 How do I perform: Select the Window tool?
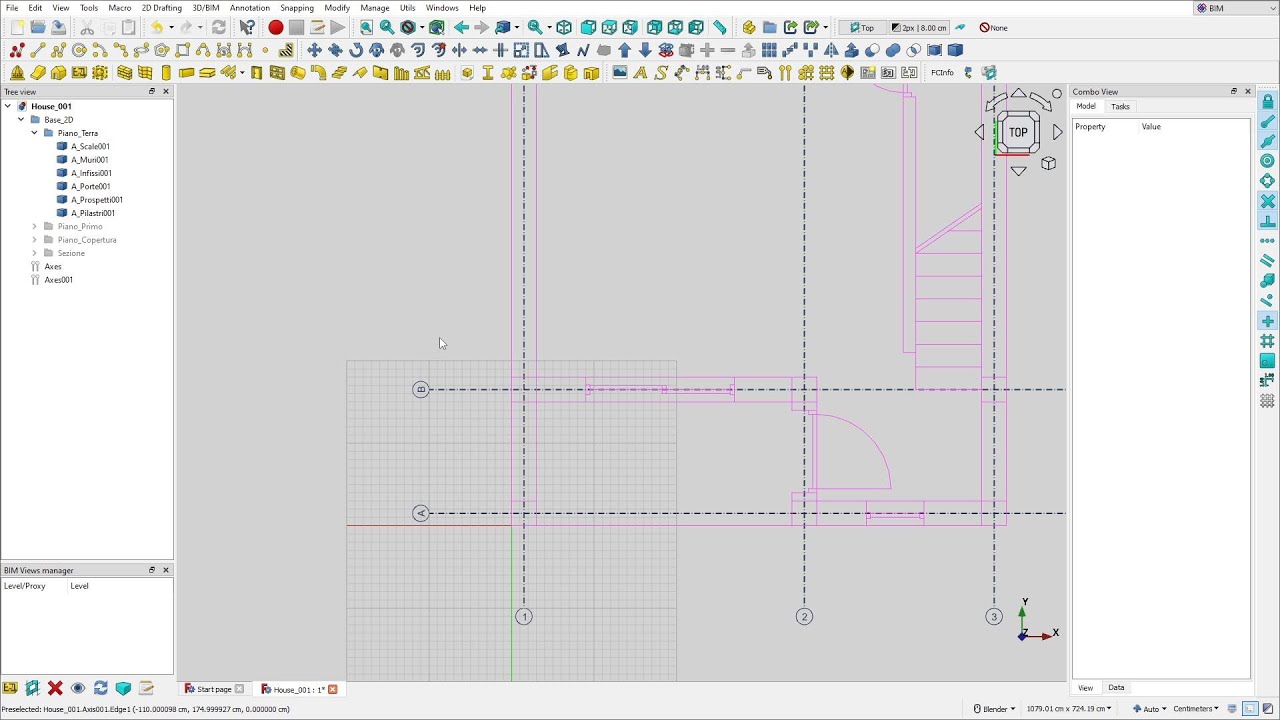[x=277, y=73]
